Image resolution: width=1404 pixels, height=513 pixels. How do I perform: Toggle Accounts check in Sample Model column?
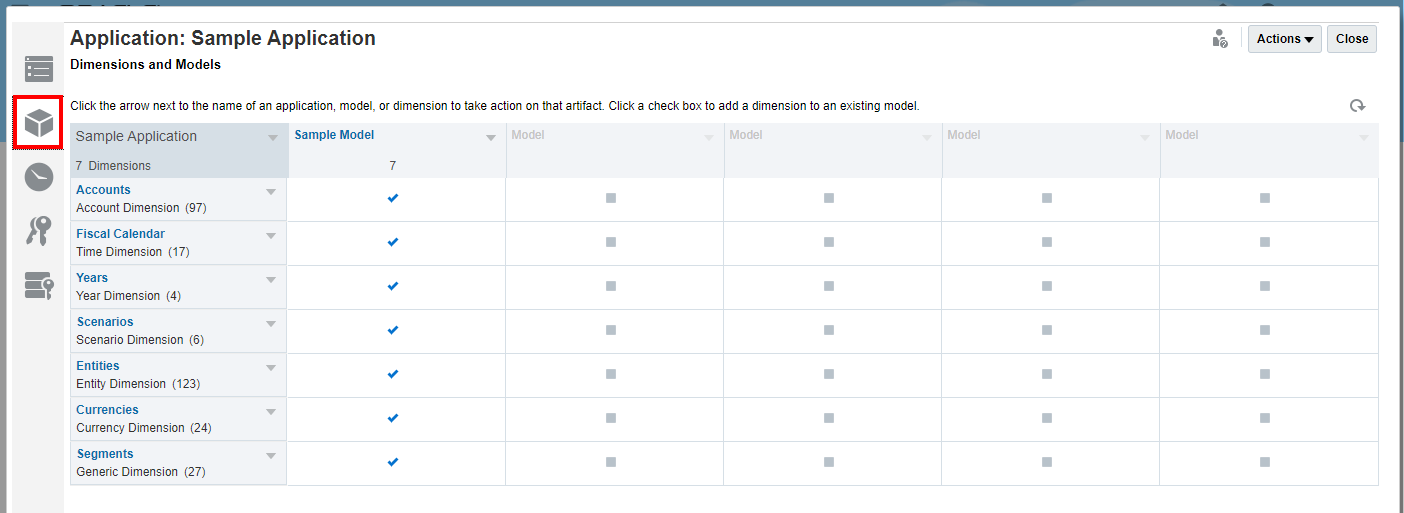tap(393, 198)
